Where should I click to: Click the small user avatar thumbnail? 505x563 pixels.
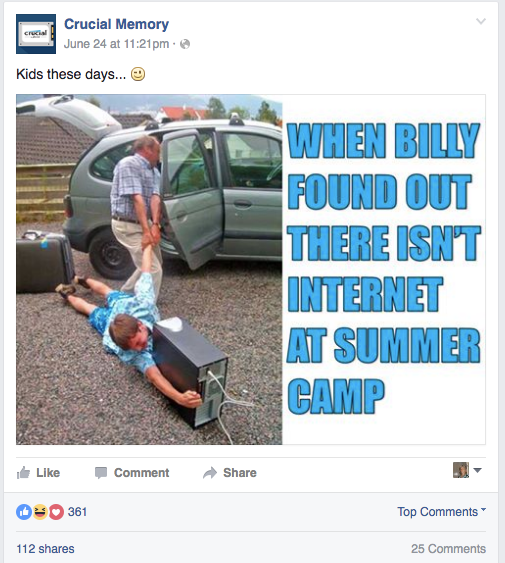(x=461, y=470)
